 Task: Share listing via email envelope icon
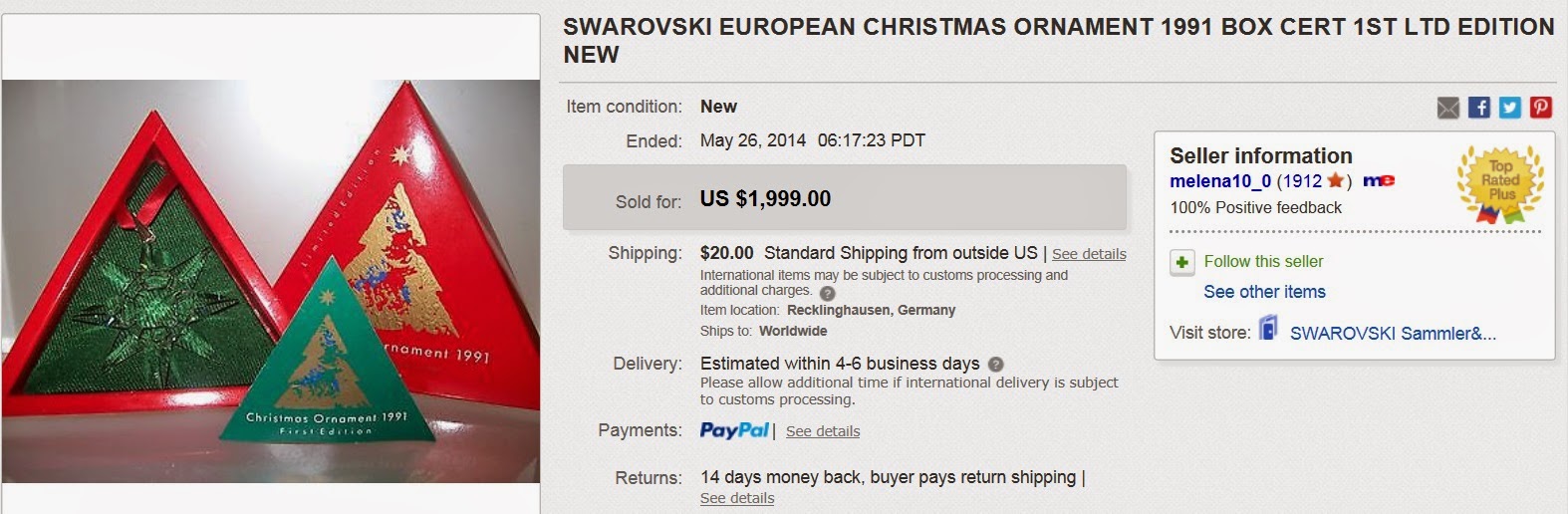pyautogui.click(x=1448, y=108)
